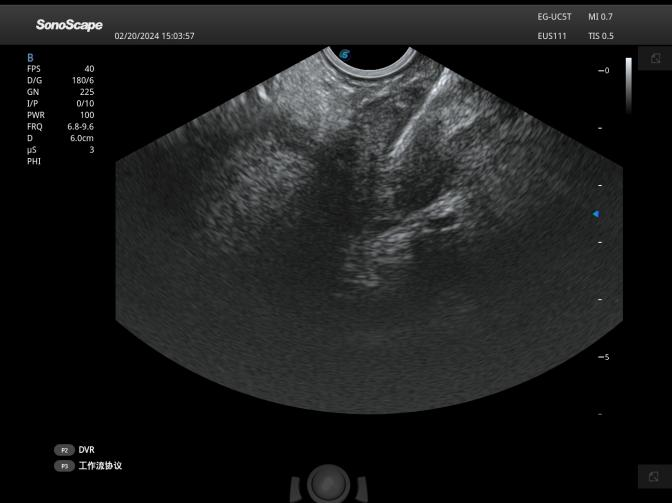The height and width of the screenshot is (503, 672).
Task: Click the 5 cm depth scale mark
Action: click(603, 357)
